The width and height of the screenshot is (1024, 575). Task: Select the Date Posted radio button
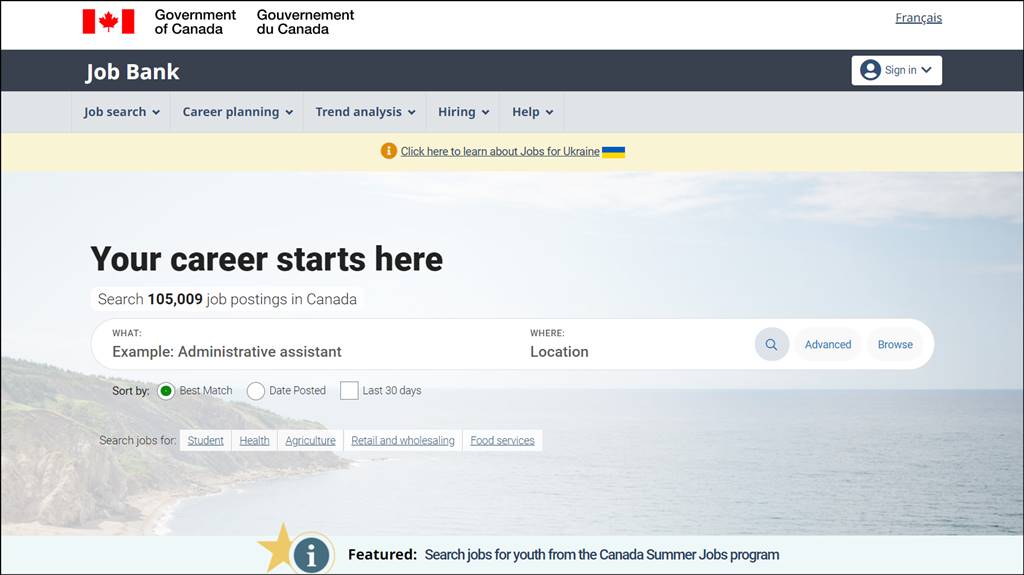(x=255, y=391)
